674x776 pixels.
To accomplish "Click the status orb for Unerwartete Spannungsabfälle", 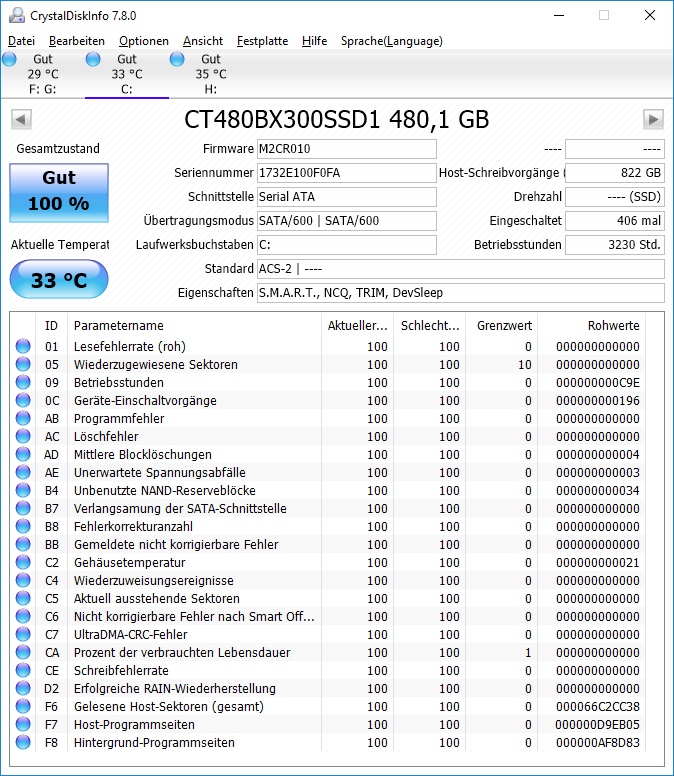I will click(23, 472).
